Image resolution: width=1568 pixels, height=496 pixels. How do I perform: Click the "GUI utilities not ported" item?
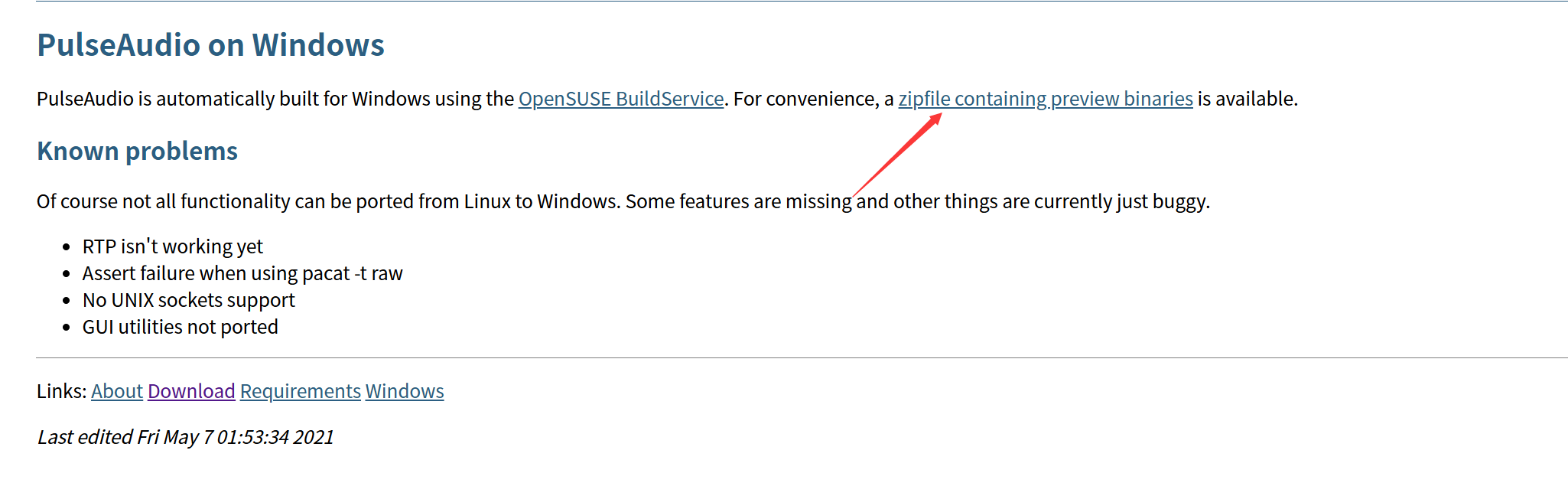pos(180,327)
